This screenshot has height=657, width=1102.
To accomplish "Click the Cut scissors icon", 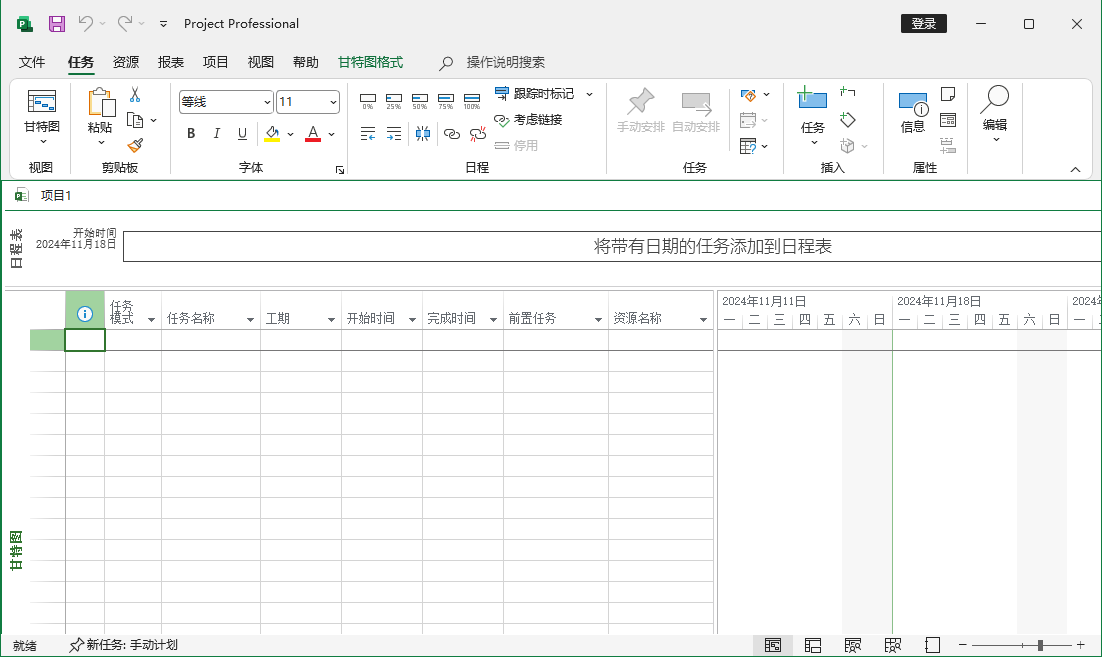I will click(x=135, y=95).
